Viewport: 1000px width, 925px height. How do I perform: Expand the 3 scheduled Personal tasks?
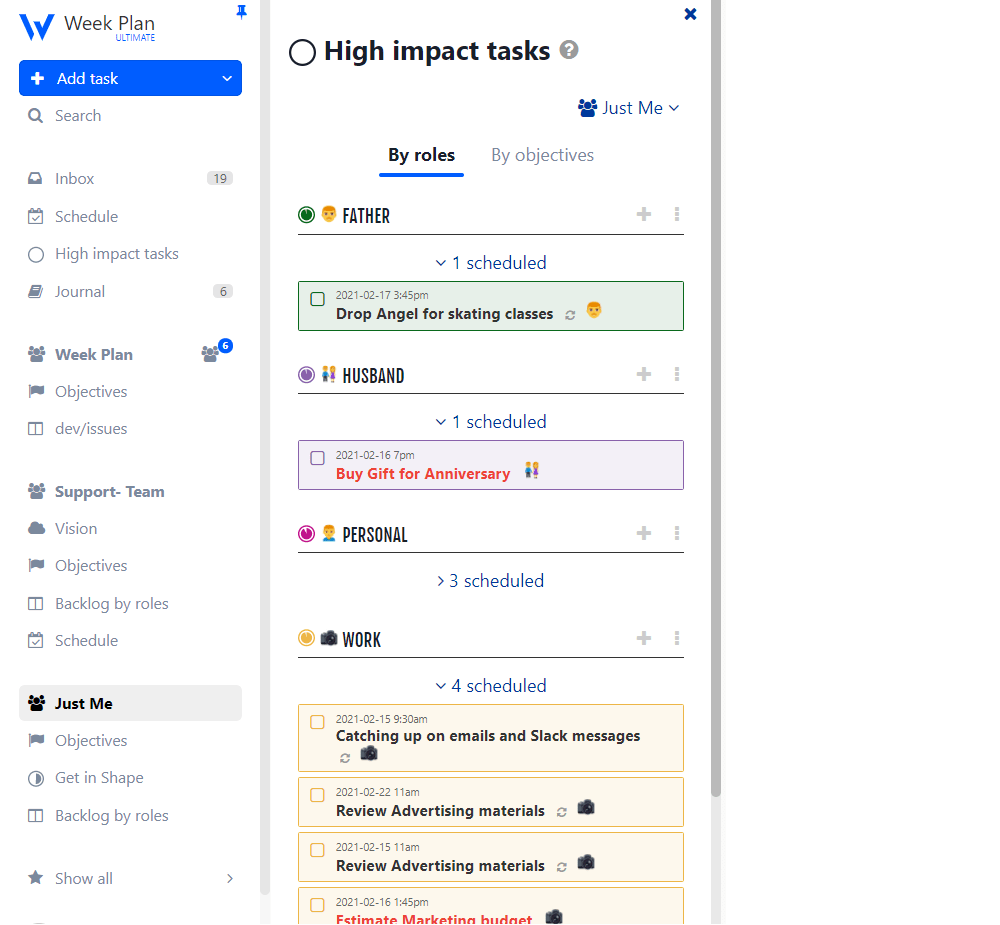491,581
